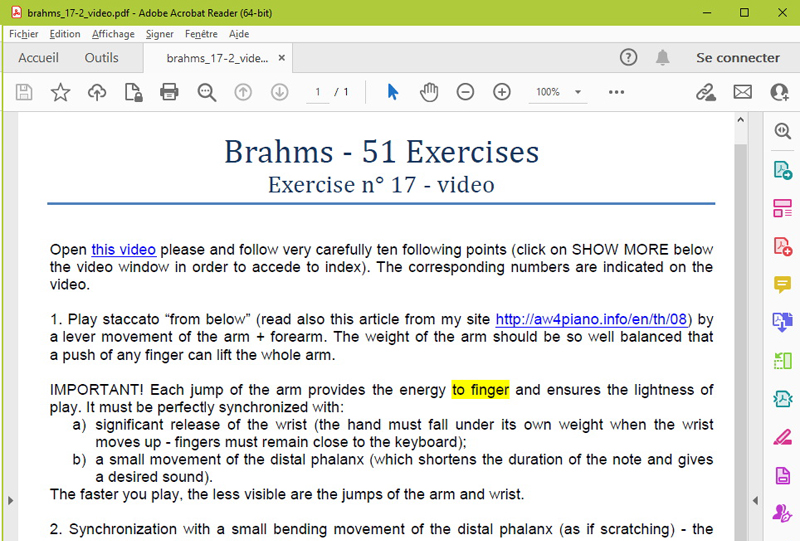Image resolution: width=800 pixels, height=541 pixels.
Task: Follow the "this video" hyperlink
Action: (x=123, y=249)
